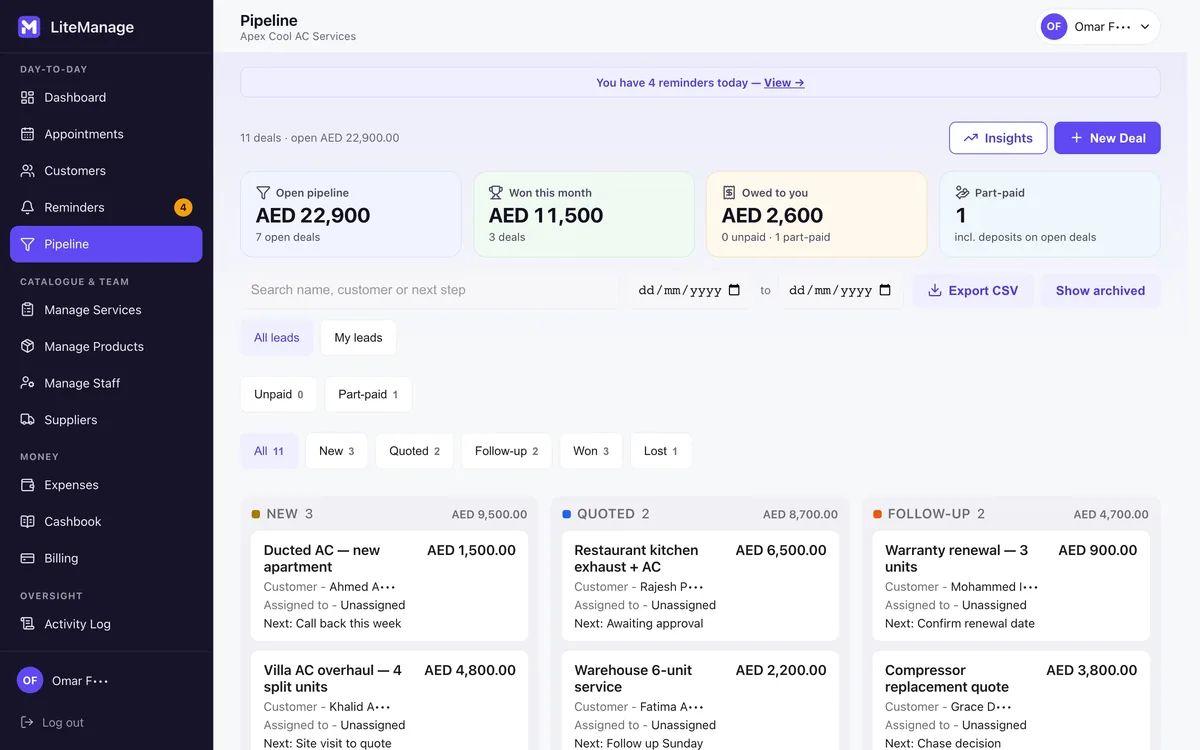Select the Won 3 stage tab
The height and width of the screenshot is (750, 1200).
[x=591, y=451]
